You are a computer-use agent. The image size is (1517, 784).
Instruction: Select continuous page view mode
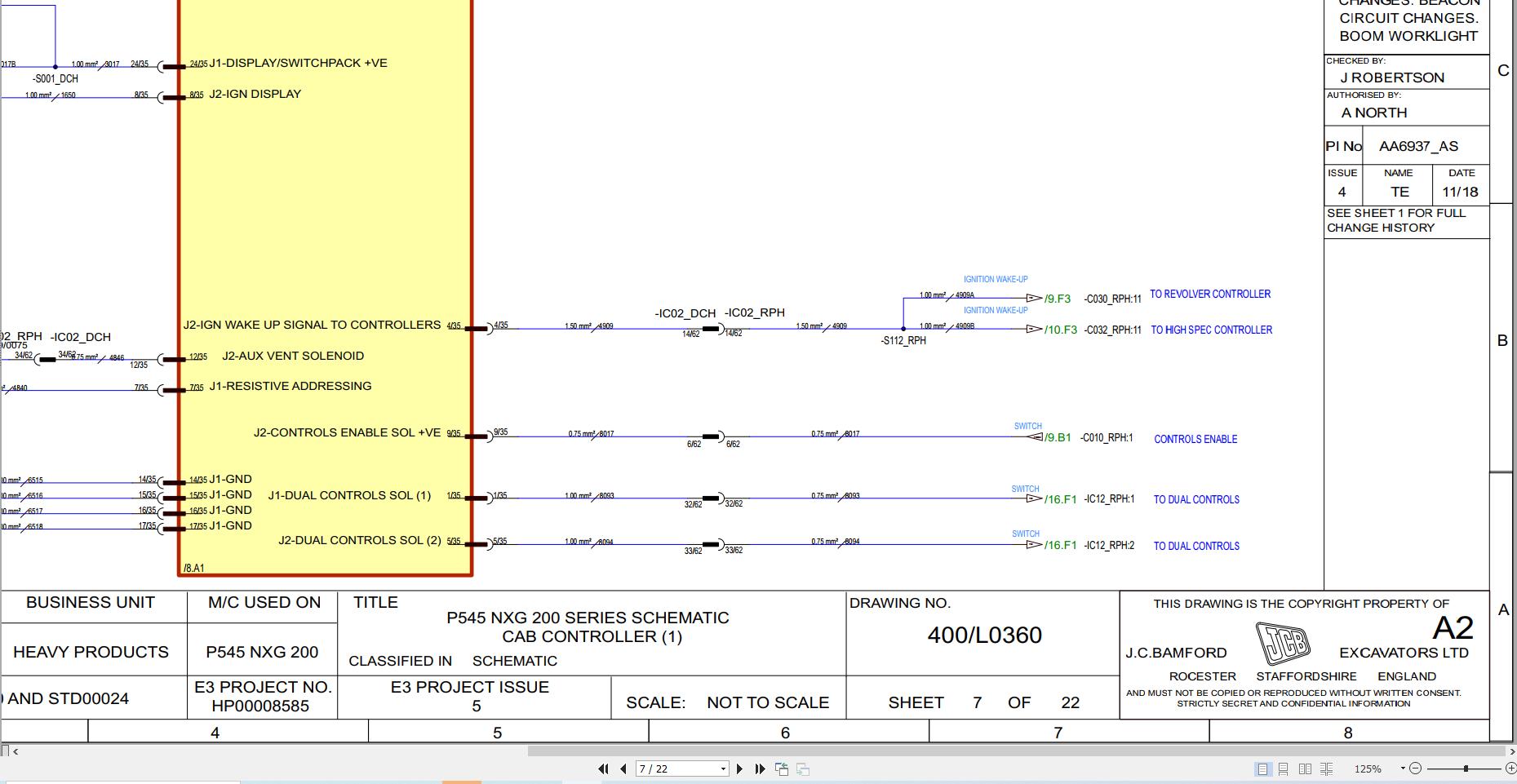(1284, 768)
